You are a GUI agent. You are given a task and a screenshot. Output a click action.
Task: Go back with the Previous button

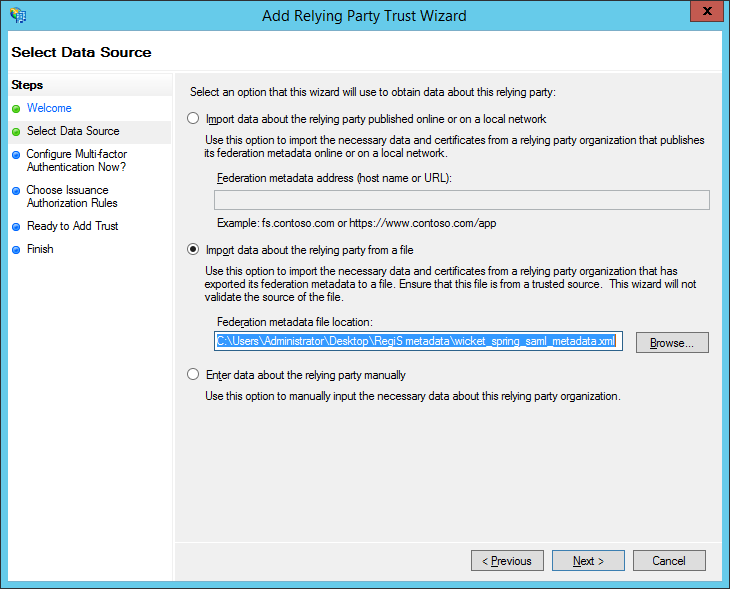(507, 561)
